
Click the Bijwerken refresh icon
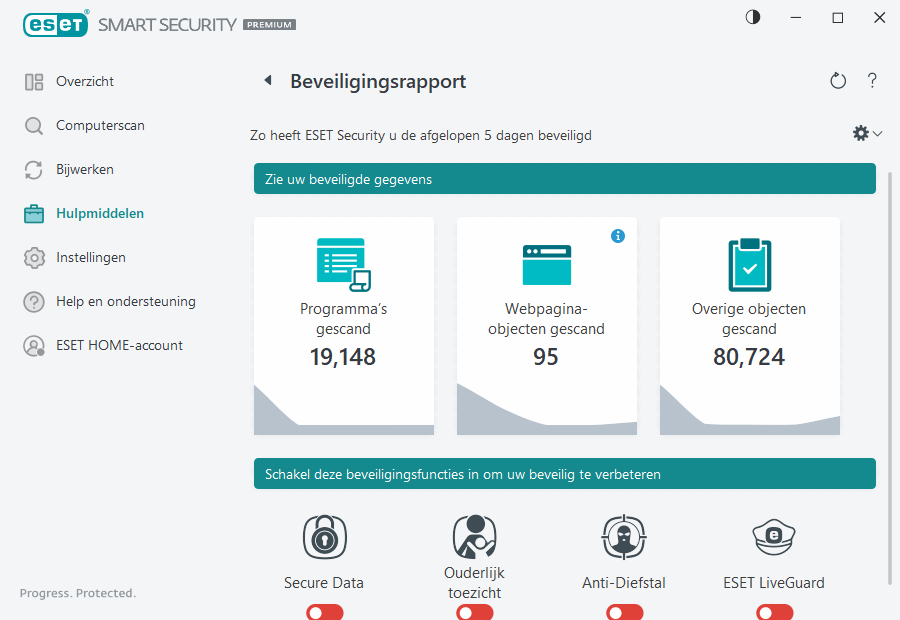[33, 169]
